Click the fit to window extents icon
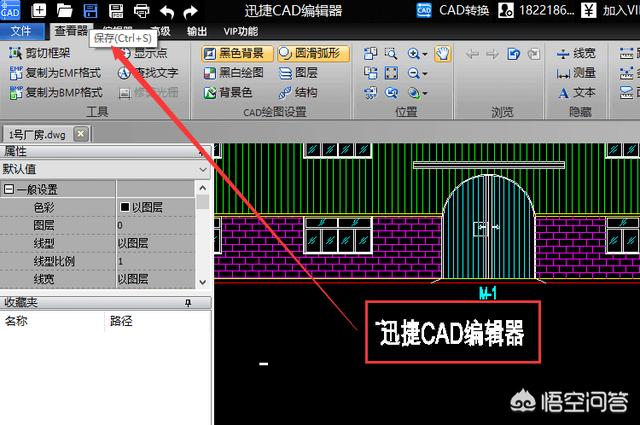Viewport: 640px width, 425px height. point(391,73)
